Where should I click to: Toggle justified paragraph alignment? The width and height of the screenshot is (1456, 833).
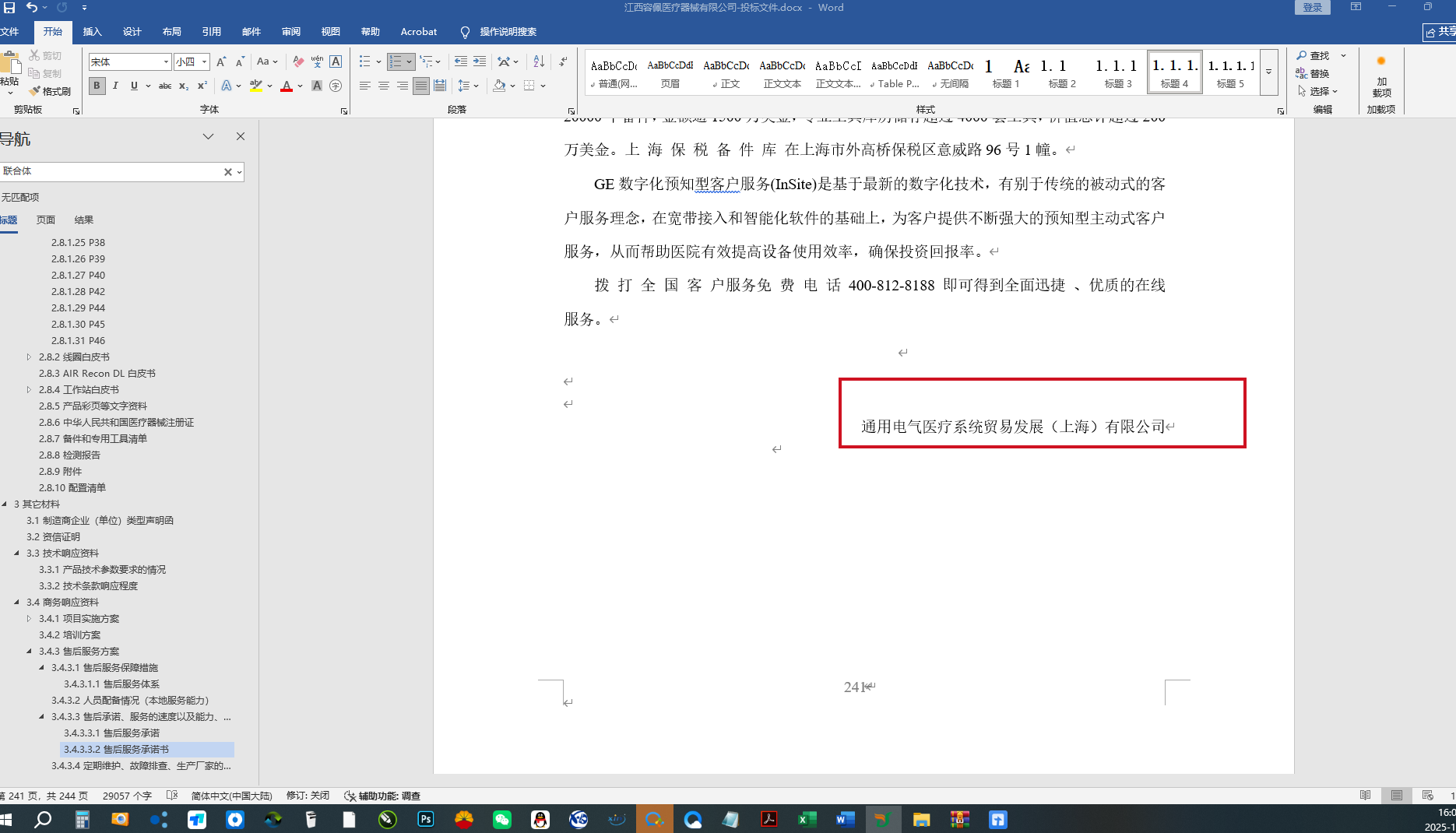tap(420, 86)
